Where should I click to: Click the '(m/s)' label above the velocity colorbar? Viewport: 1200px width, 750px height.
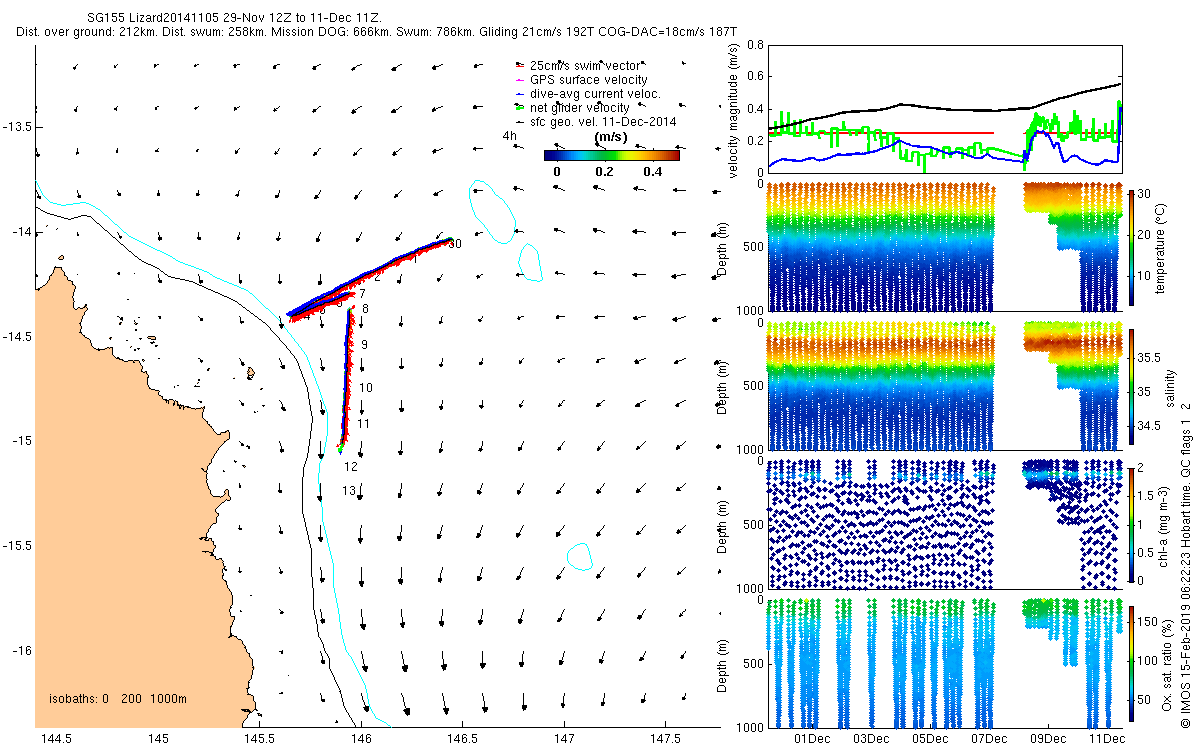610,137
